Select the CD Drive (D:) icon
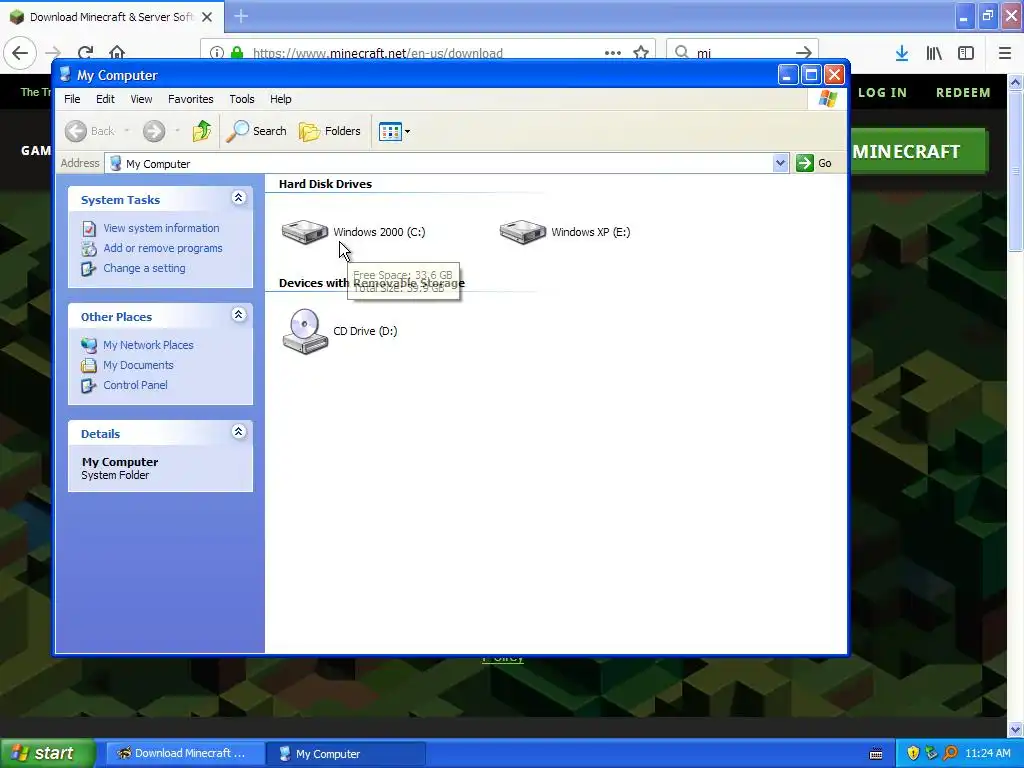Screen dimensions: 1024x768 (x=305, y=331)
